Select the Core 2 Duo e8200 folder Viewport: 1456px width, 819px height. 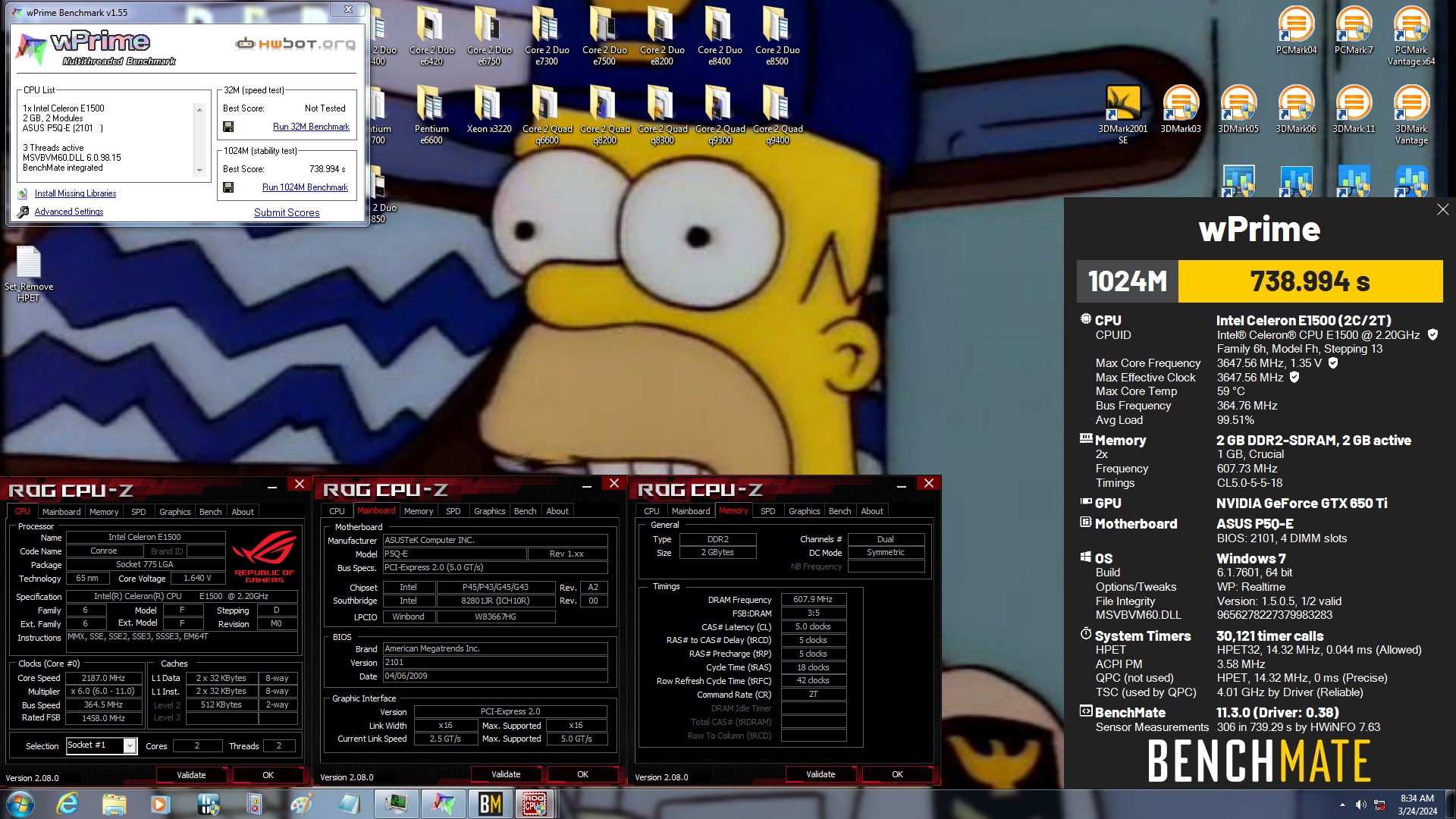[x=662, y=36]
